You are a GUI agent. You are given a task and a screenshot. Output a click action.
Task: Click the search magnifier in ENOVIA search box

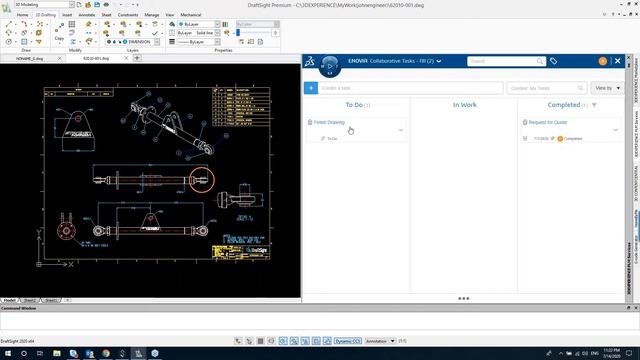click(x=540, y=61)
